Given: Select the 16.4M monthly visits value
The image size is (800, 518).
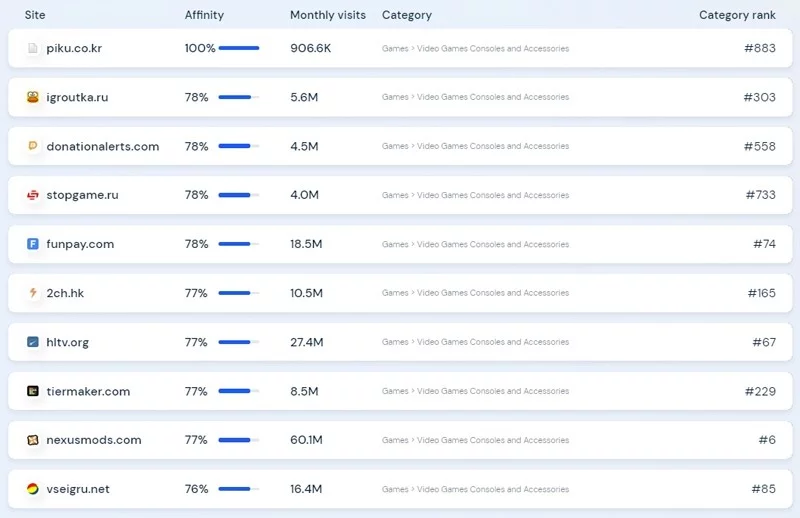Looking at the screenshot, I should 306,489.
